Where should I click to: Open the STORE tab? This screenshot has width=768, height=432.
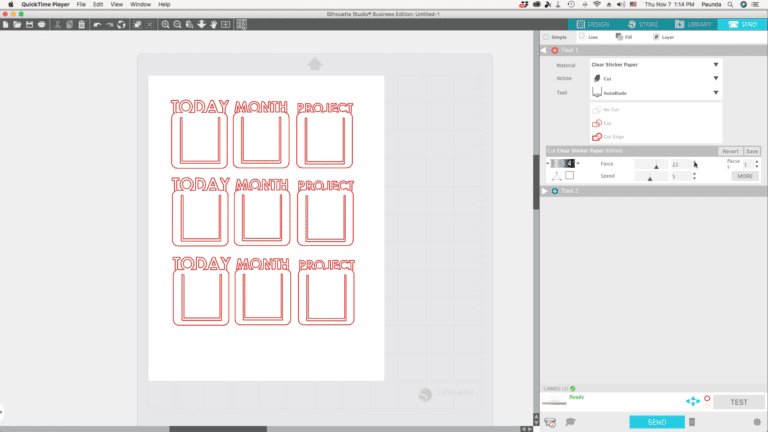point(643,24)
